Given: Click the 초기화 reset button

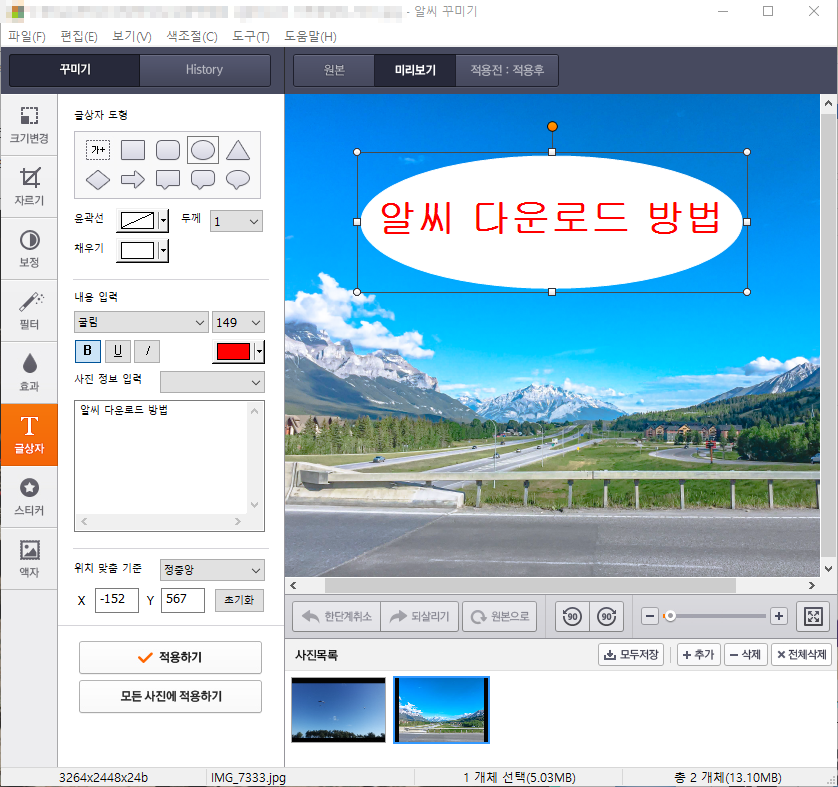Looking at the screenshot, I should [239, 600].
